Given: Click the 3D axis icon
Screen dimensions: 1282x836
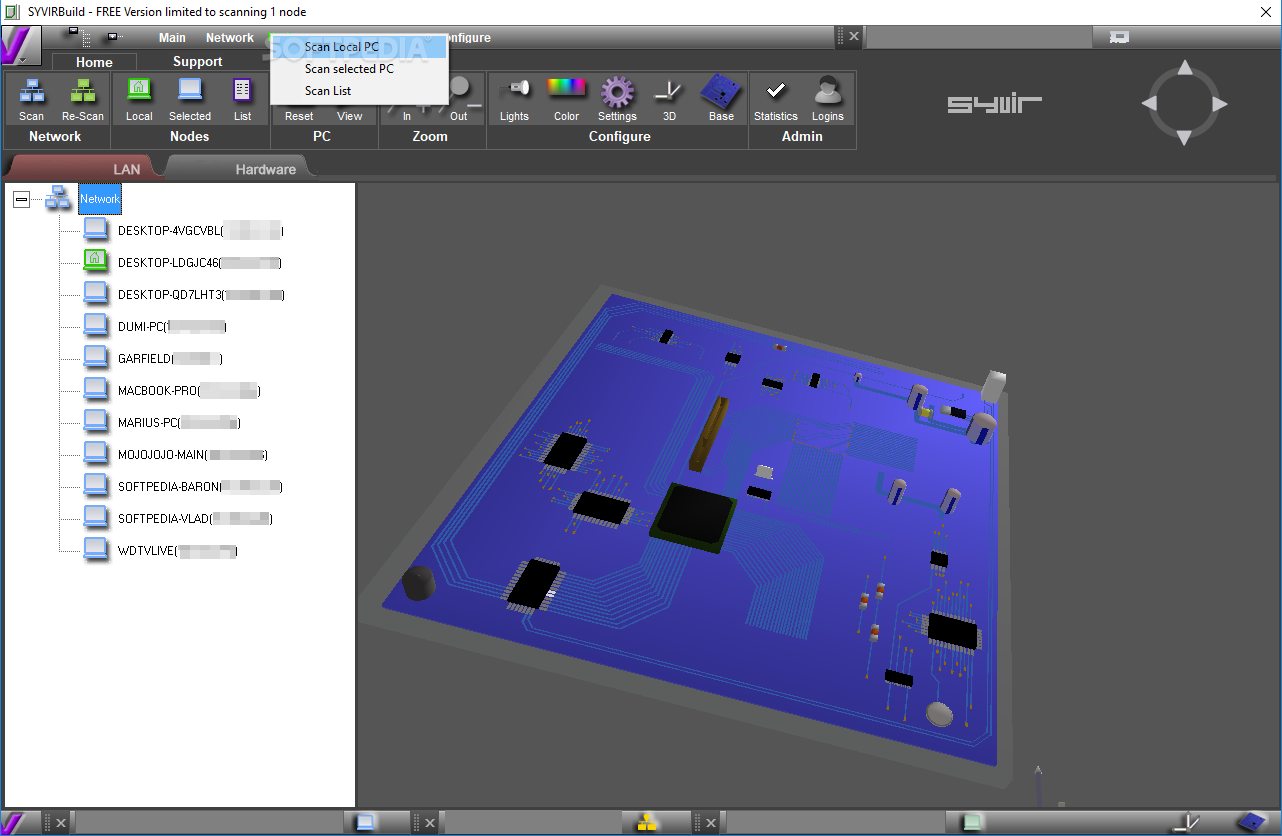Looking at the screenshot, I should pyautogui.click(x=669, y=98).
